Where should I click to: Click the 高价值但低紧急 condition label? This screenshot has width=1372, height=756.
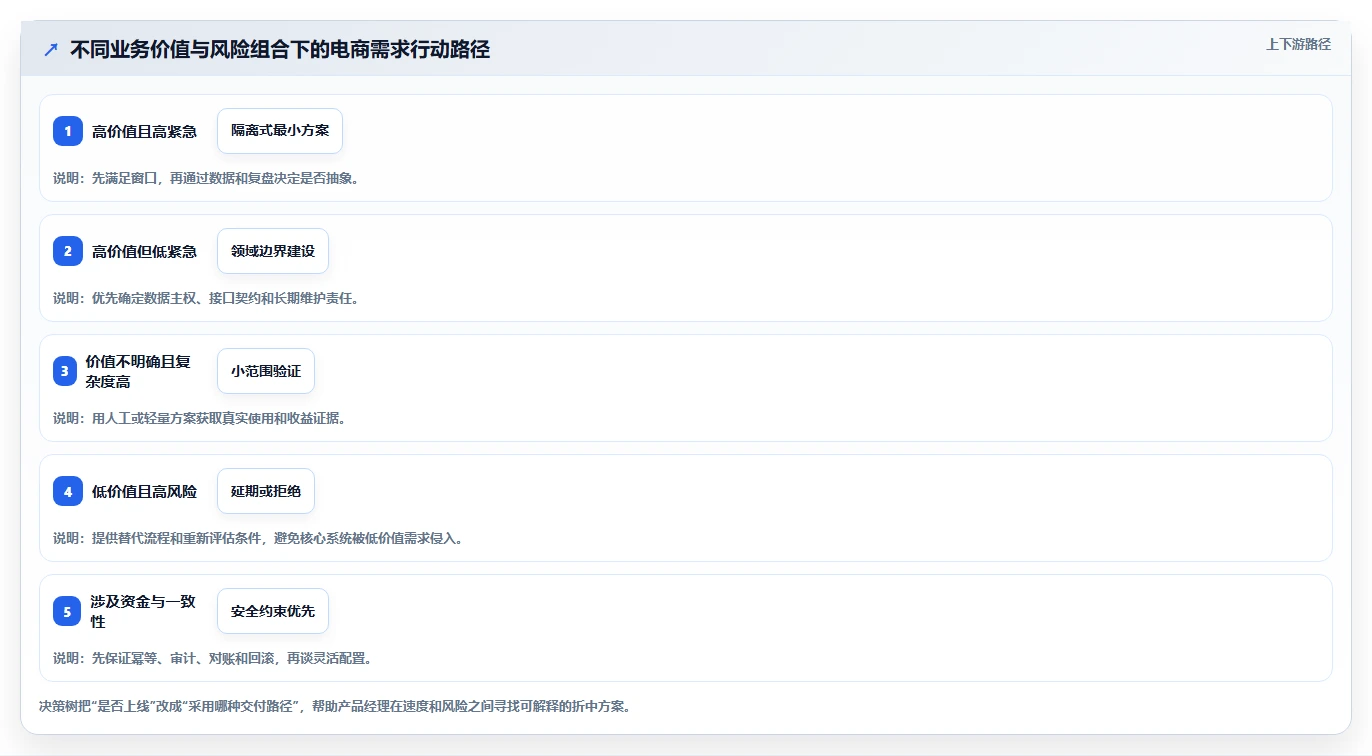[x=144, y=251]
